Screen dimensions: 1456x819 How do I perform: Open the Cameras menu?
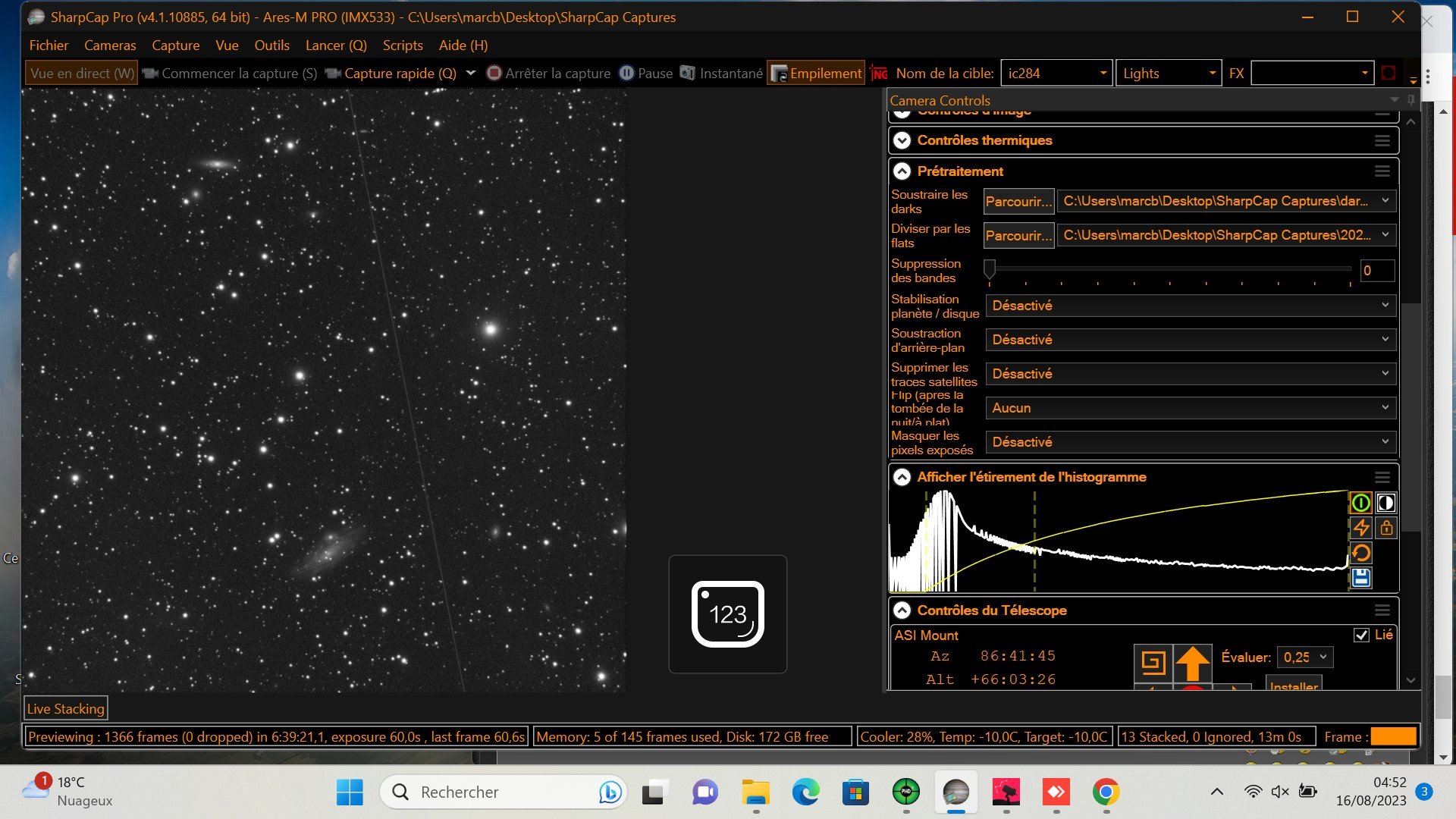coord(110,45)
